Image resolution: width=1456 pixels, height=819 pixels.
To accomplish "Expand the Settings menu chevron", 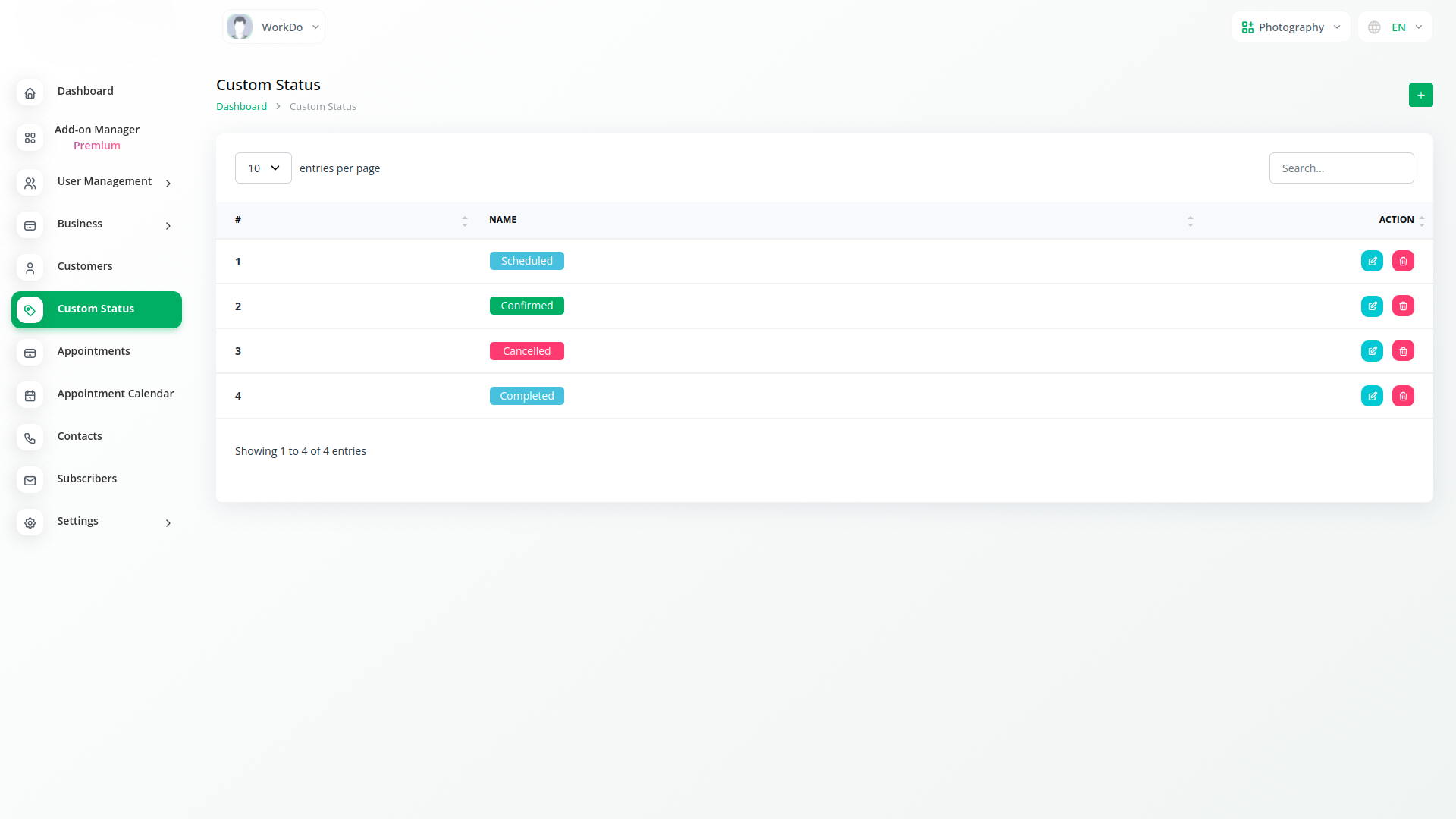I will pyautogui.click(x=168, y=522).
